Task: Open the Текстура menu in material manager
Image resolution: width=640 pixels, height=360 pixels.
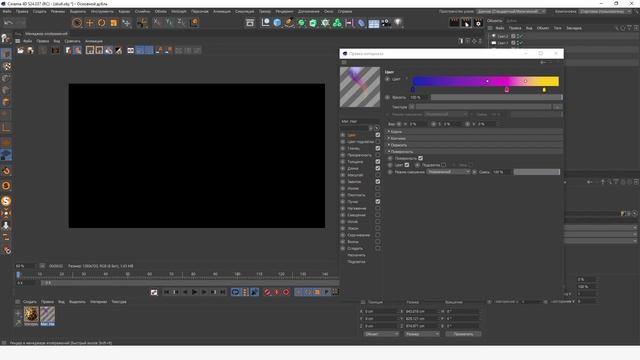Action: 119,302
